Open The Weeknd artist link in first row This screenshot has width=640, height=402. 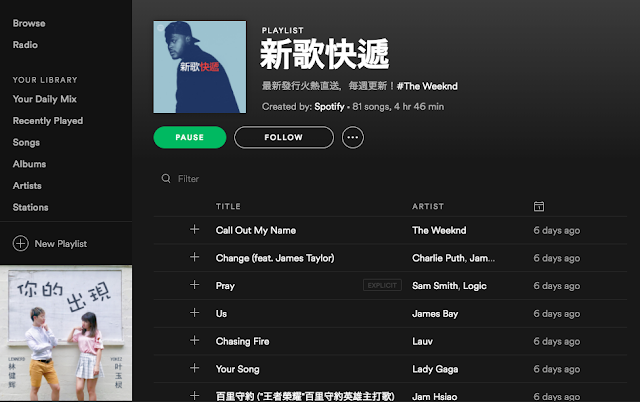(x=439, y=230)
